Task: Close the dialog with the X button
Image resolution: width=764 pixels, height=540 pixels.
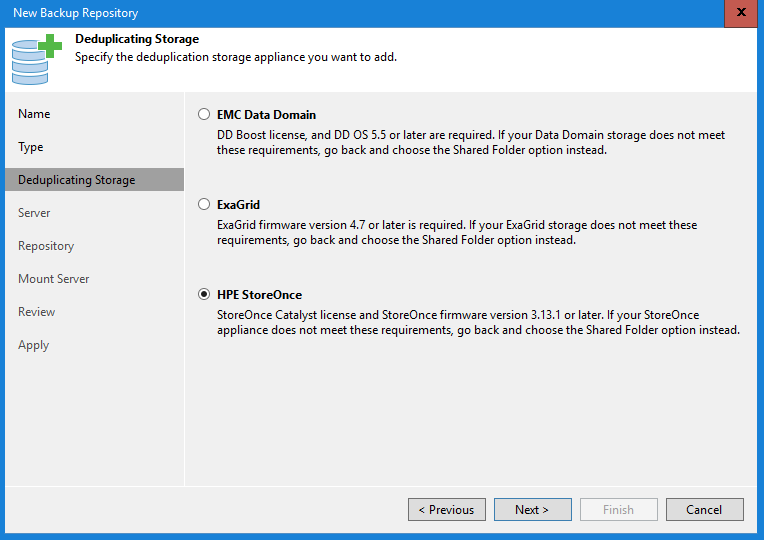Action: coord(741,13)
